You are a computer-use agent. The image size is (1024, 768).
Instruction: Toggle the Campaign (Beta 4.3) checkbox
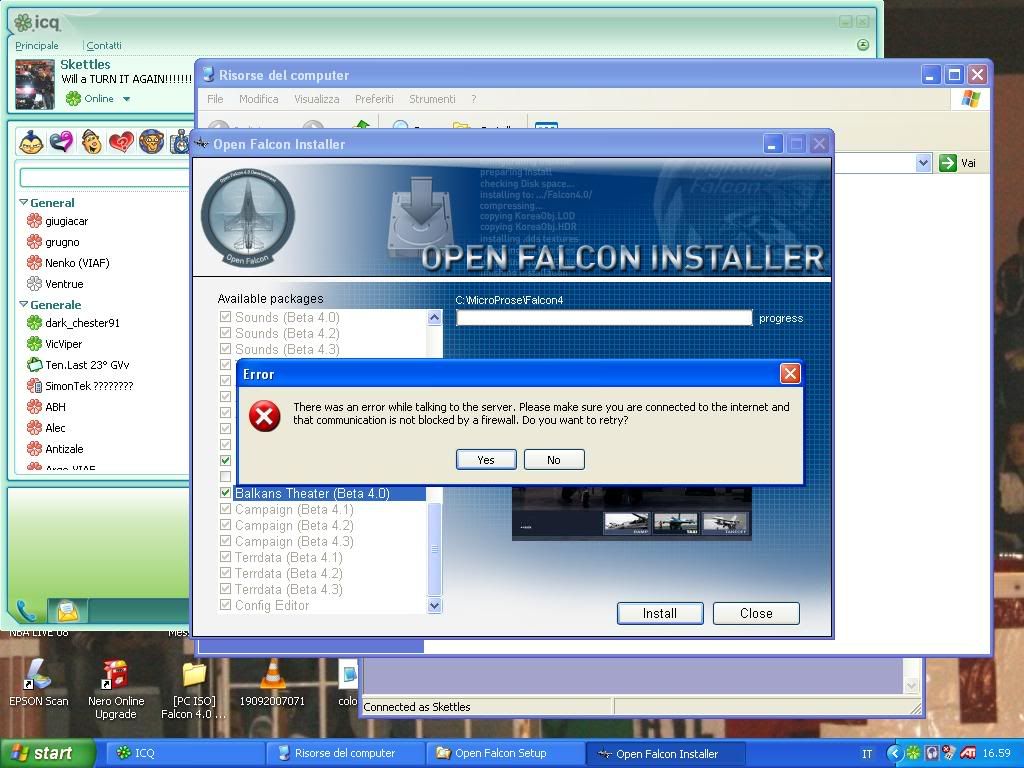pos(225,541)
